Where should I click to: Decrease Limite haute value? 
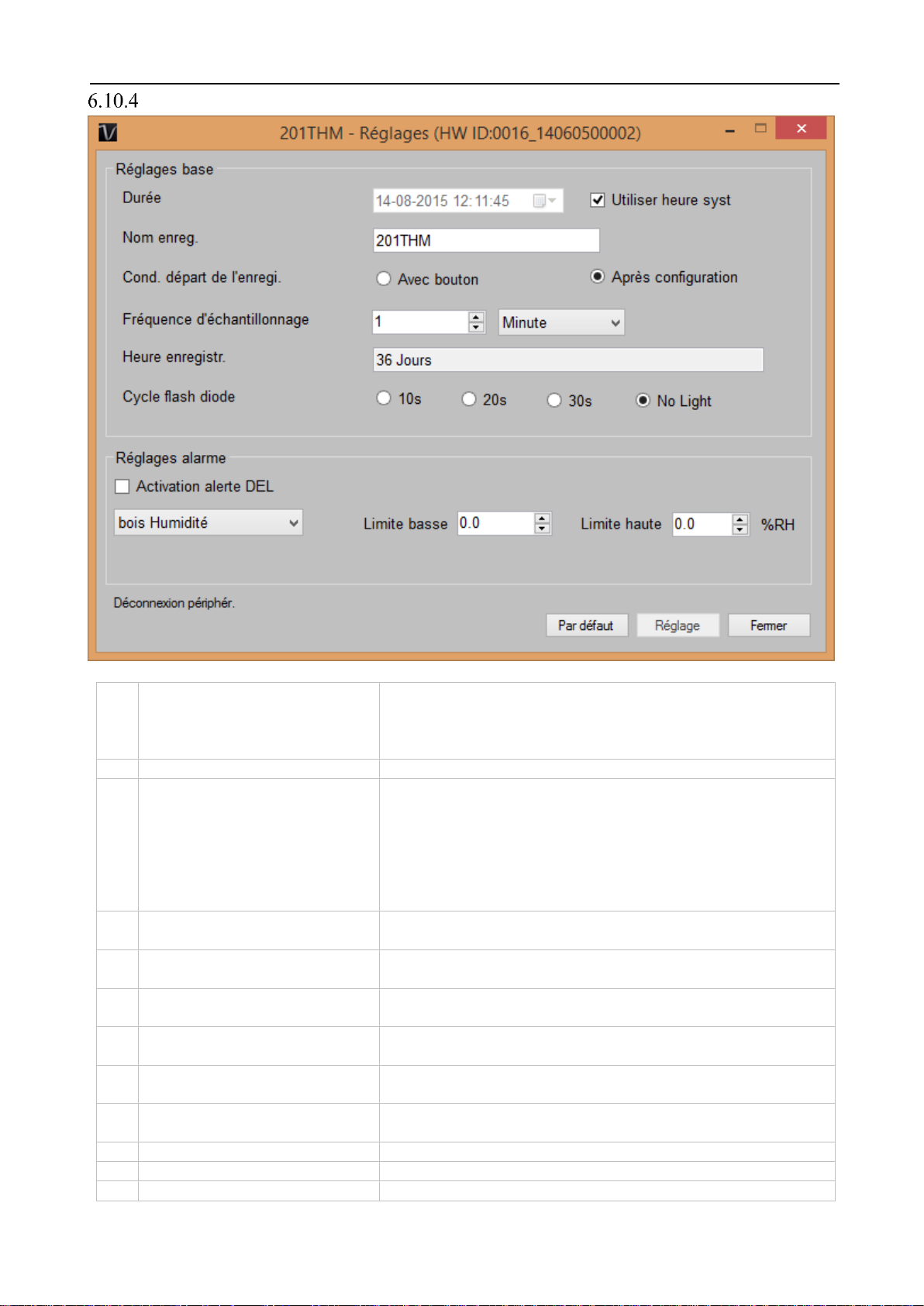coord(740,530)
